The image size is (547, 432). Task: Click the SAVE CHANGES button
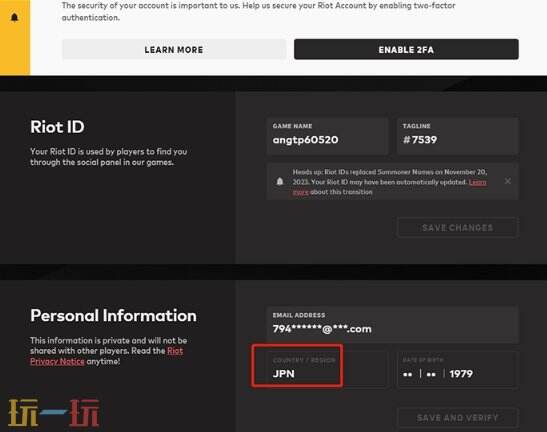457,228
